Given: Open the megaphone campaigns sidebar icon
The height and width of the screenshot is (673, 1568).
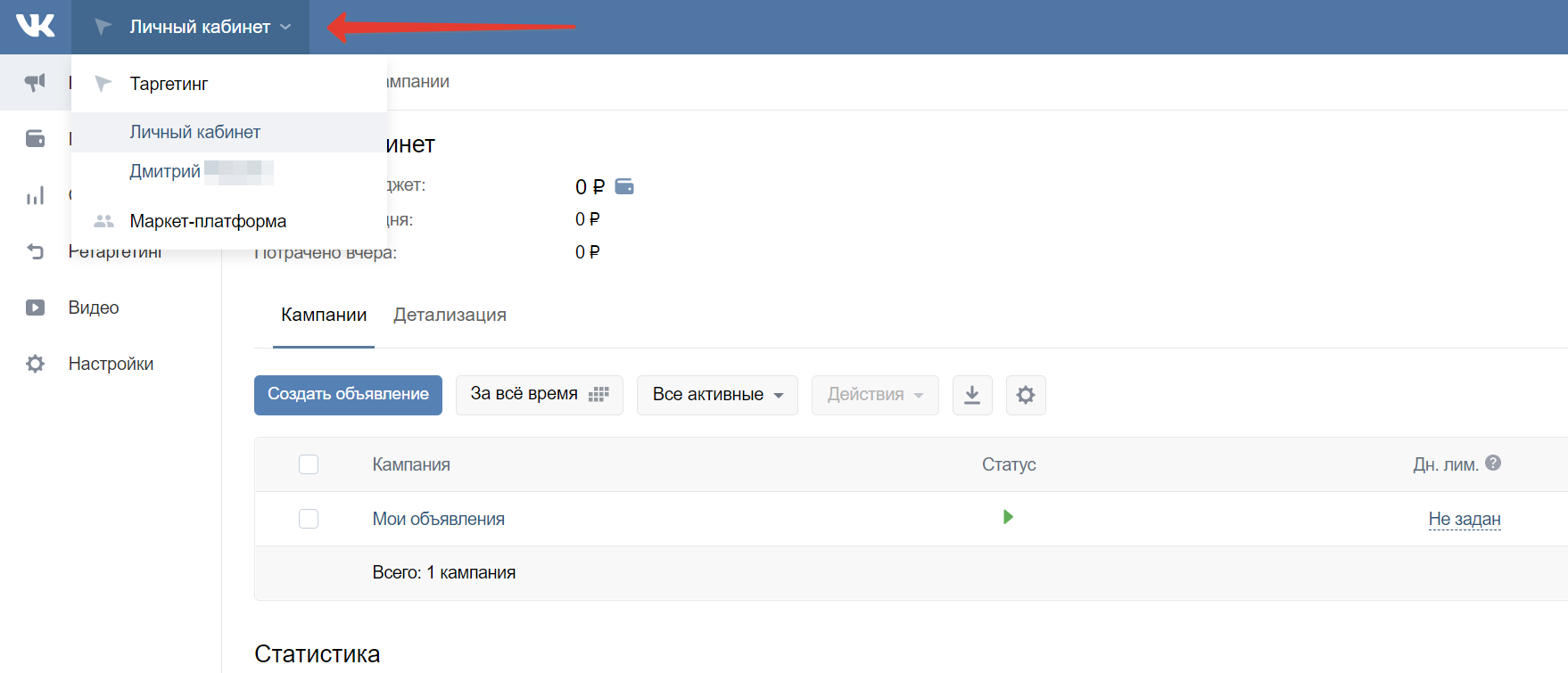Looking at the screenshot, I should 35,83.
